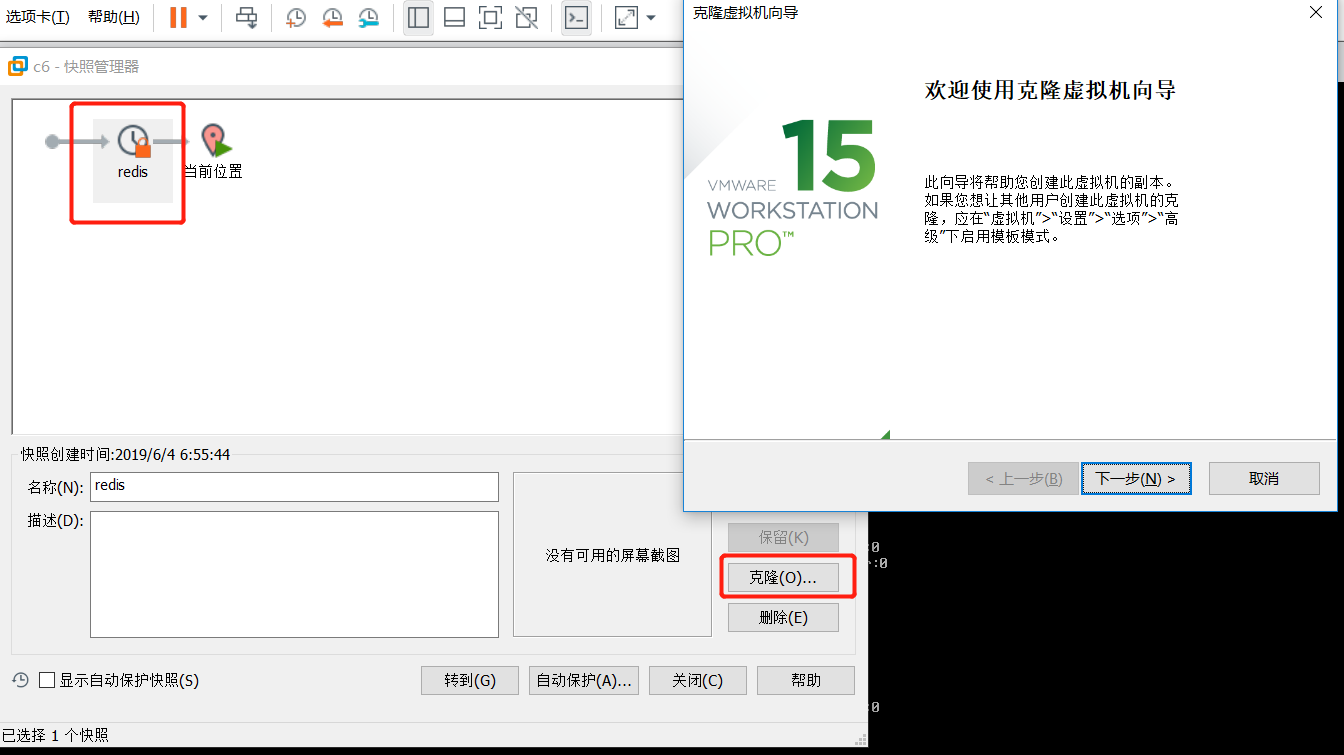
Task: Click the take snapshot clock-plus icon
Action: pyautogui.click(x=296, y=17)
